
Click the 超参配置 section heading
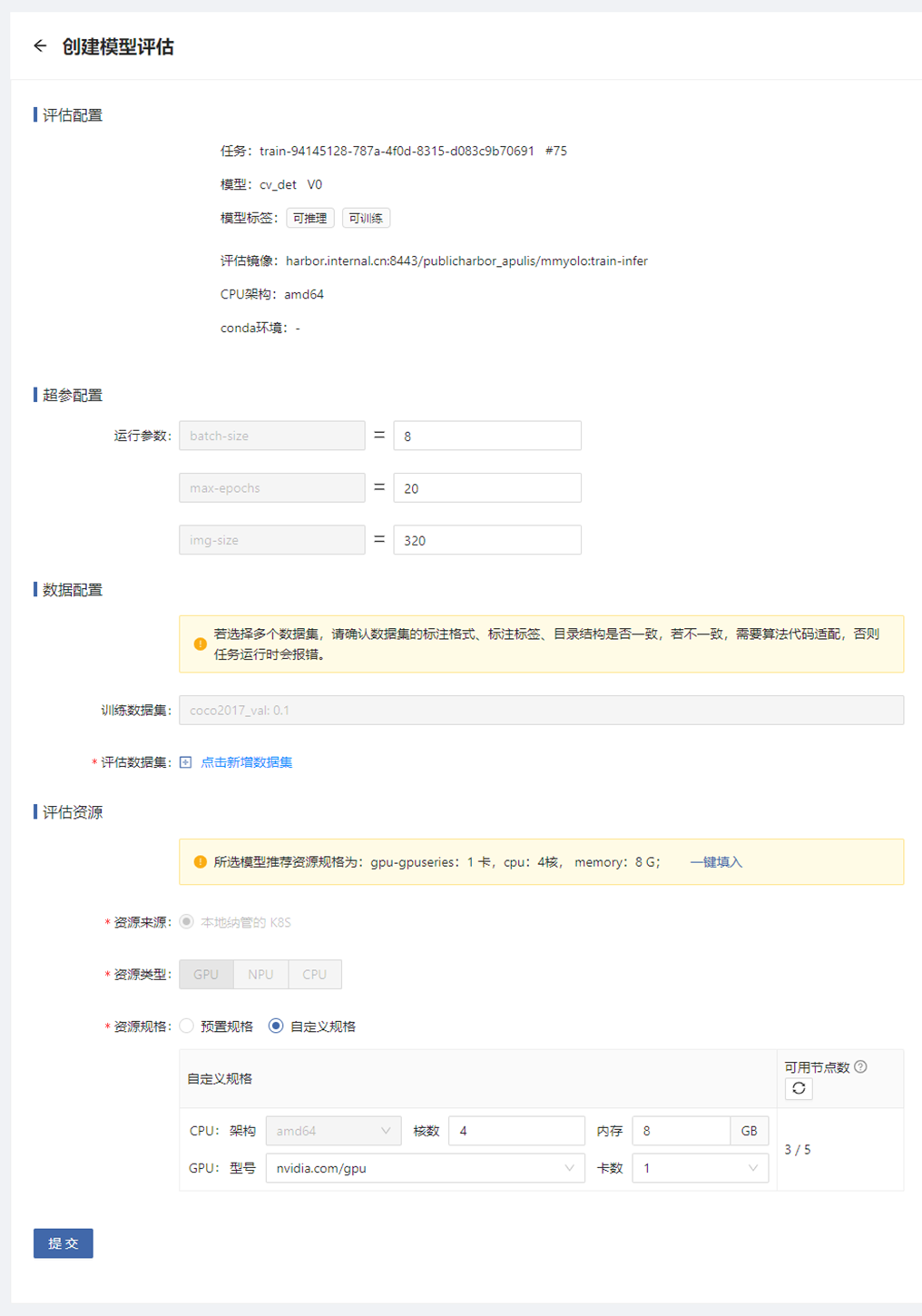(x=73, y=396)
